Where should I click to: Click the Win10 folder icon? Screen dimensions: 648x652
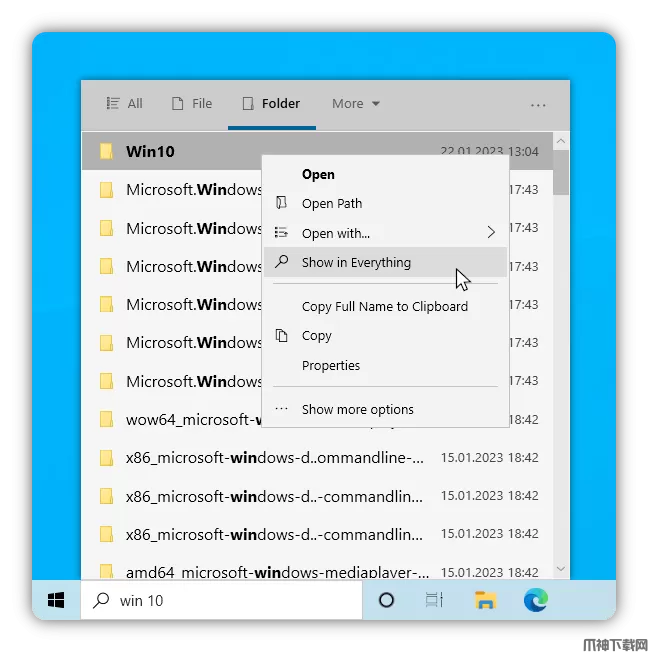(x=106, y=152)
